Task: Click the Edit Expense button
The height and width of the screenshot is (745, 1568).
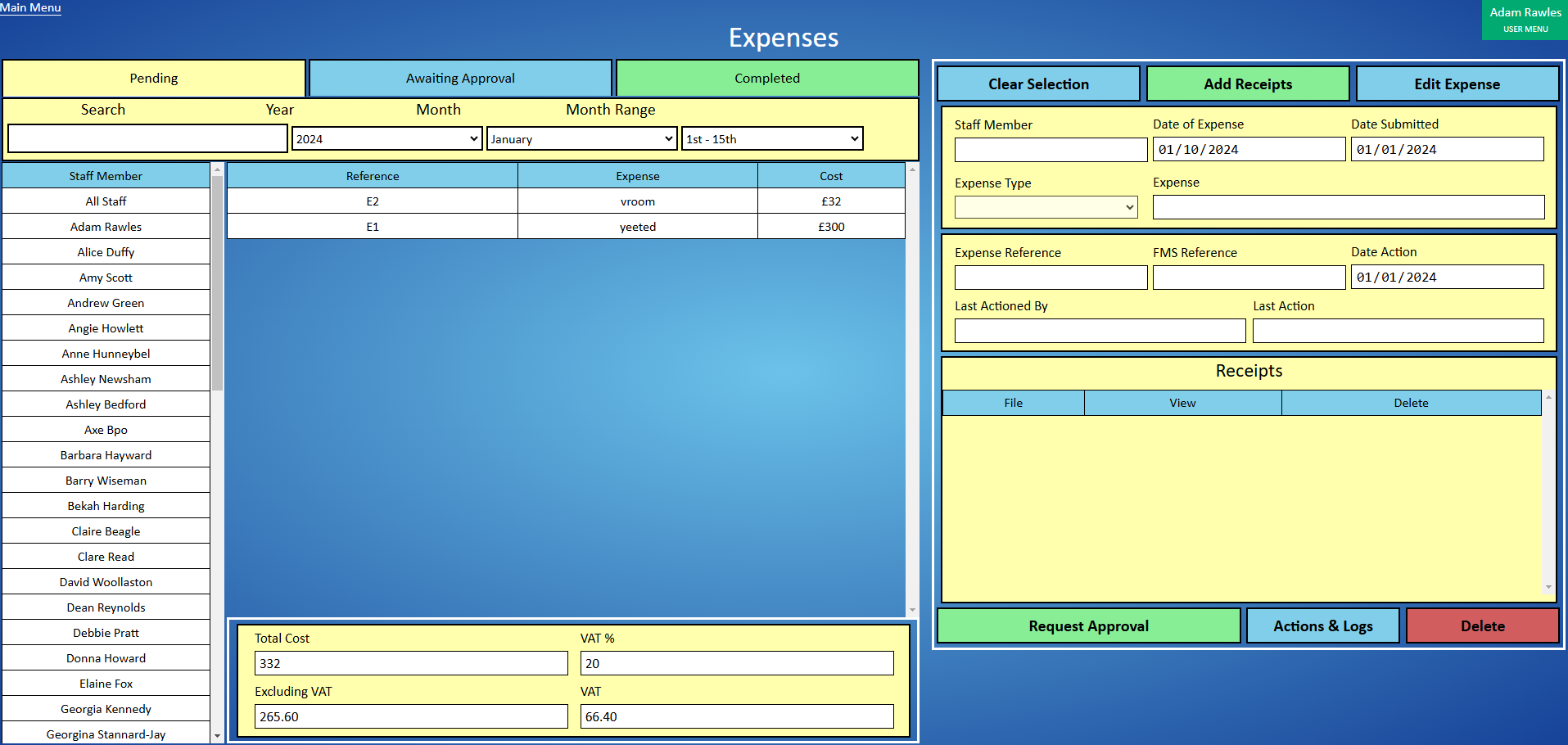Action: tap(1457, 84)
